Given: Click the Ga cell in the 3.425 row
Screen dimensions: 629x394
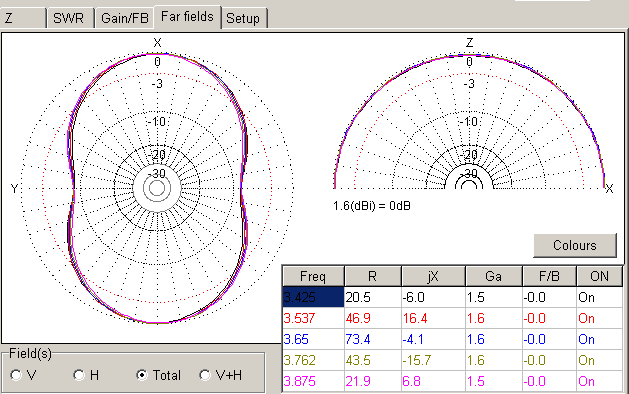Looking at the screenshot, I should pyautogui.click(x=494, y=297).
